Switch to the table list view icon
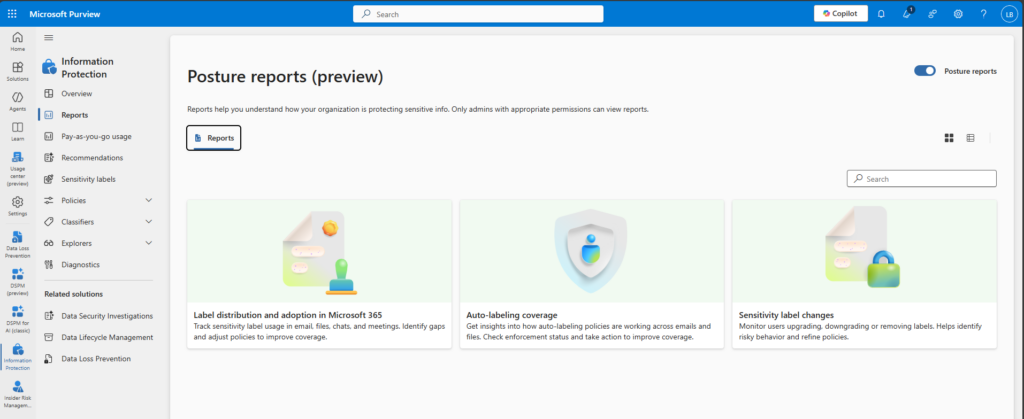Image resolution: width=1024 pixels, height=419 pixels. point(970,138)
